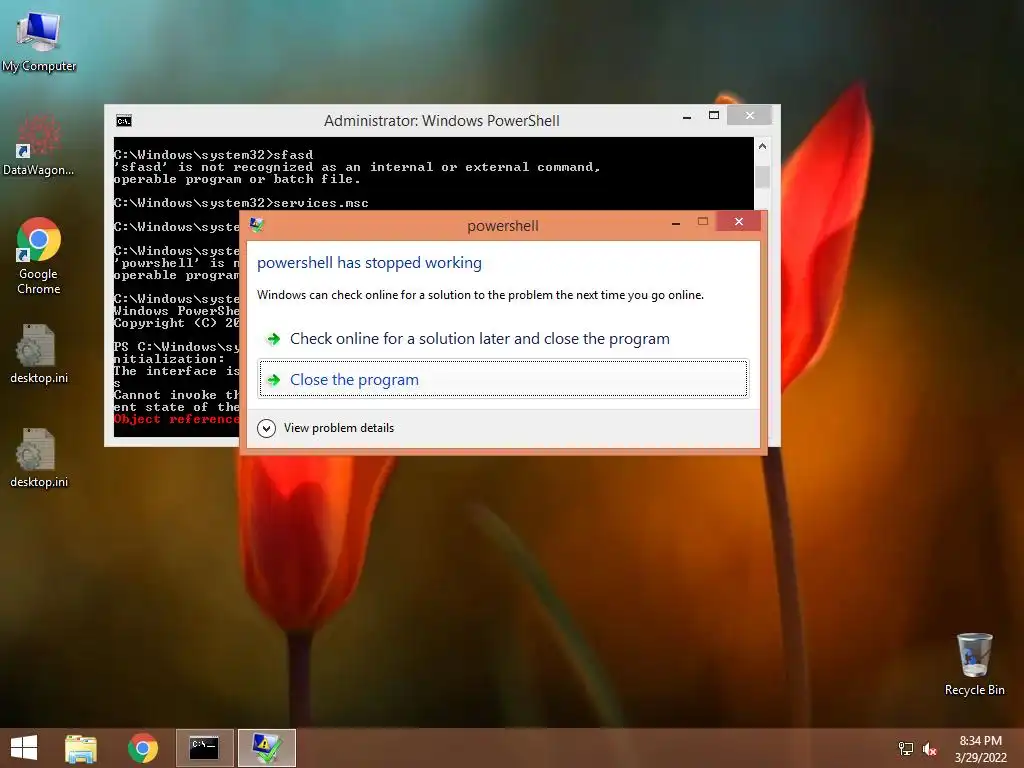Select the upper desktop.ini file icon

(39, 353)
